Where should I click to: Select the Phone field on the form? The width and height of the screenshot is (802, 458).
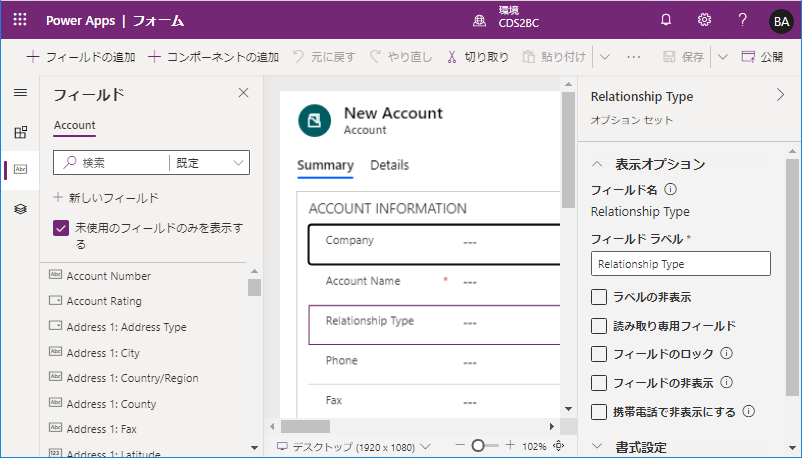pyautogui.click(x=434, y=364)
